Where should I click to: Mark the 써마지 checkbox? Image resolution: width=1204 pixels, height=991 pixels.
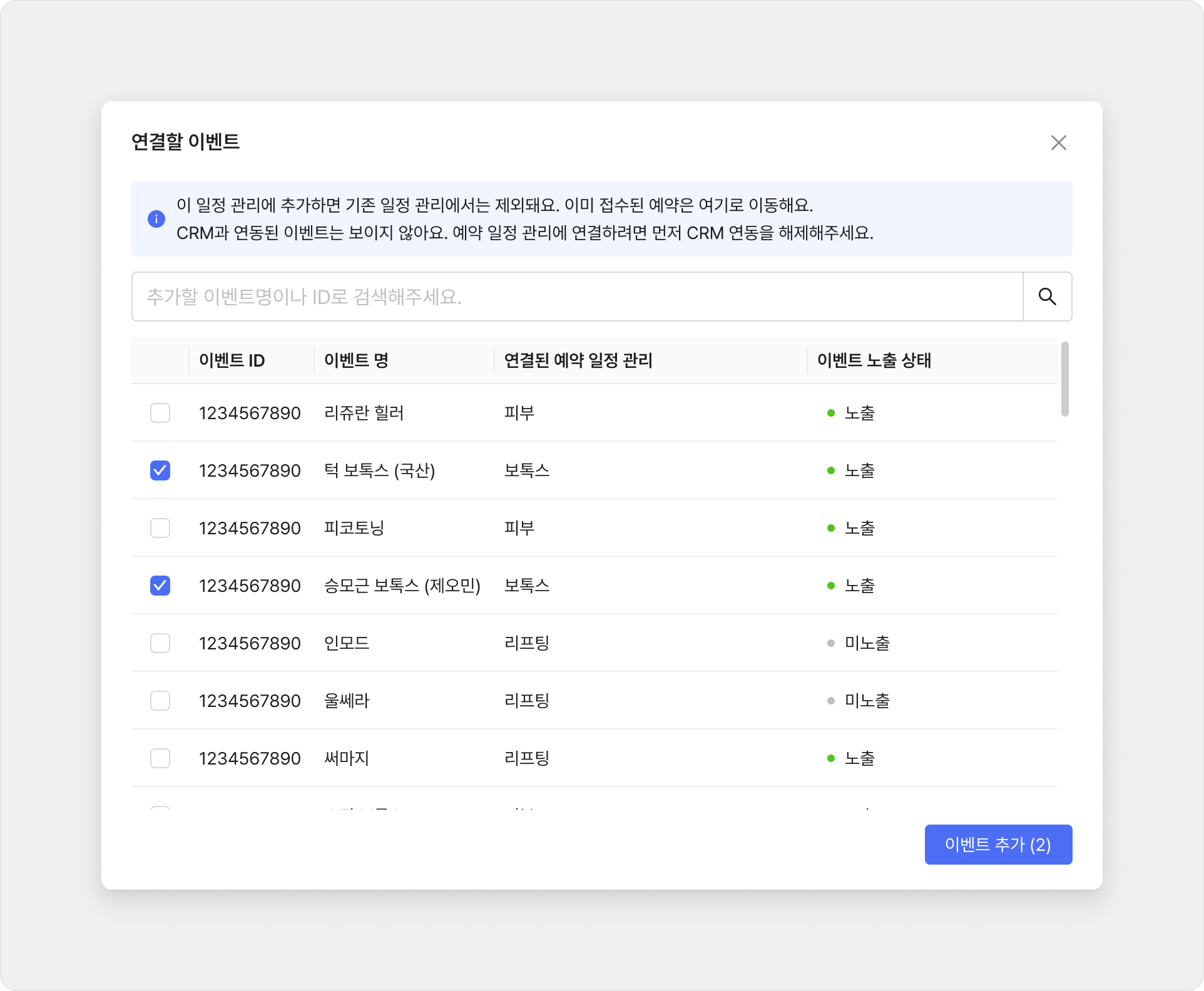pyautogui.click(x=160, y=758)
